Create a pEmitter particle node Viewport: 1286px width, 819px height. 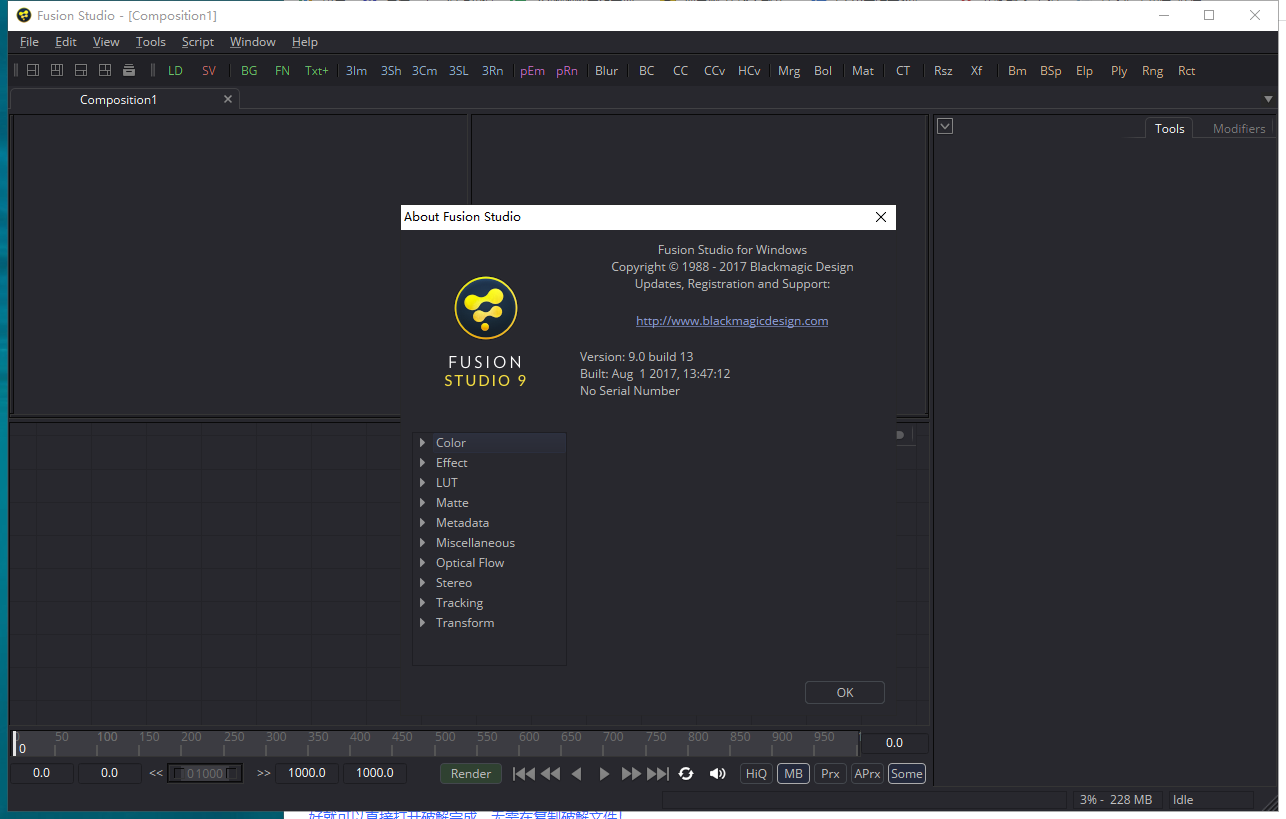[x=532, y=70]
